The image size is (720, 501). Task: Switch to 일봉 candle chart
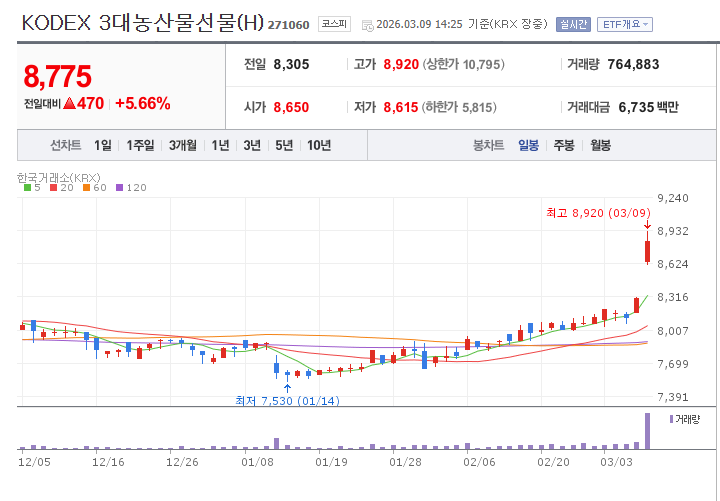click(529, 146)
